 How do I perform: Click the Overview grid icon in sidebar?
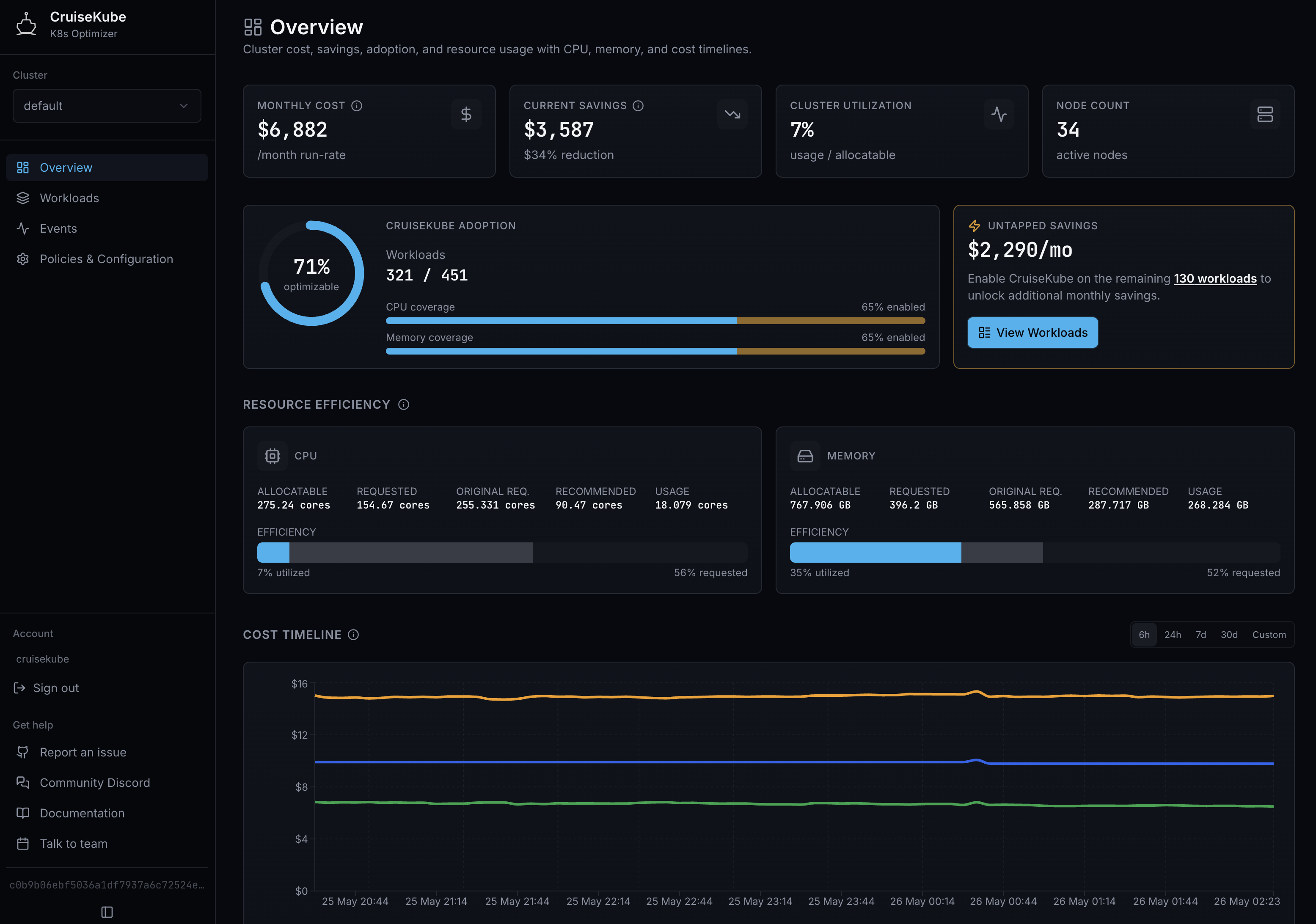[23, 168]
